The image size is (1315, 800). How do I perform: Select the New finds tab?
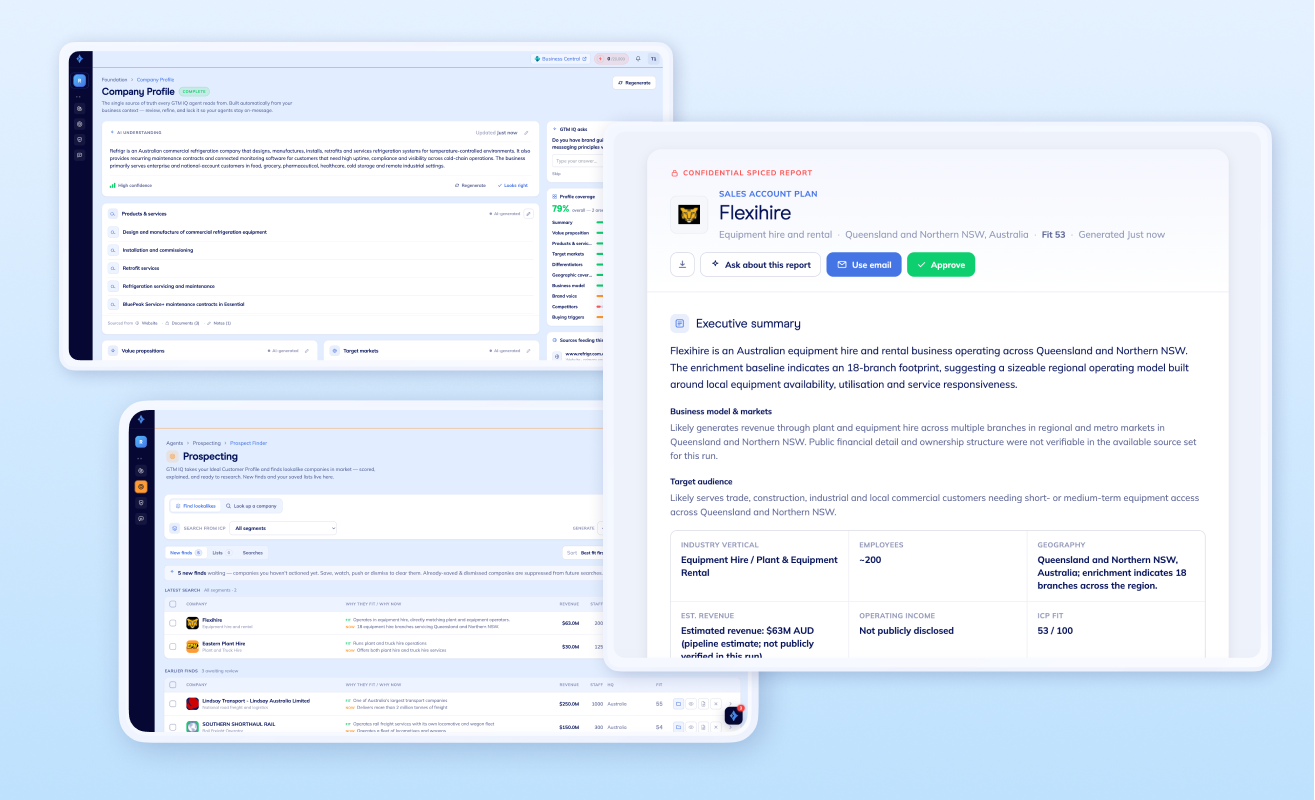coord(186,552)
